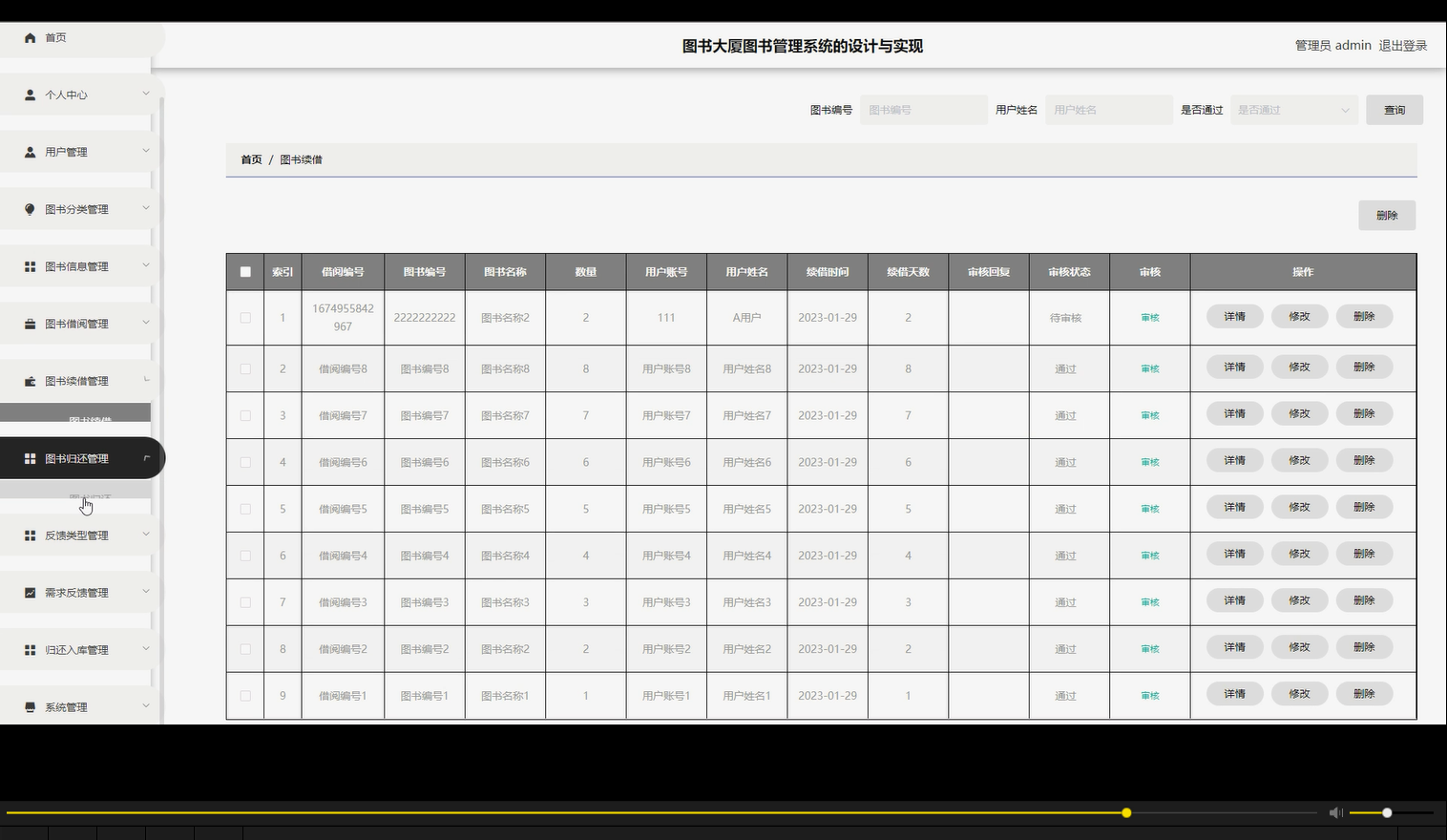
Task: Click the lightbulb icon beside 图书分类管理
Action: pos(28,208)
